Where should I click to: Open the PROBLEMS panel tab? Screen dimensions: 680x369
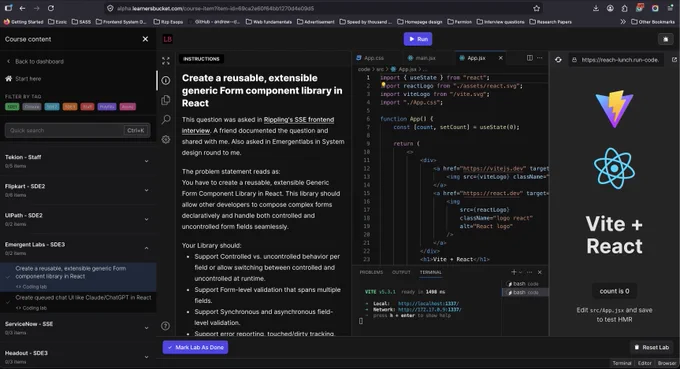pos(371,272)
